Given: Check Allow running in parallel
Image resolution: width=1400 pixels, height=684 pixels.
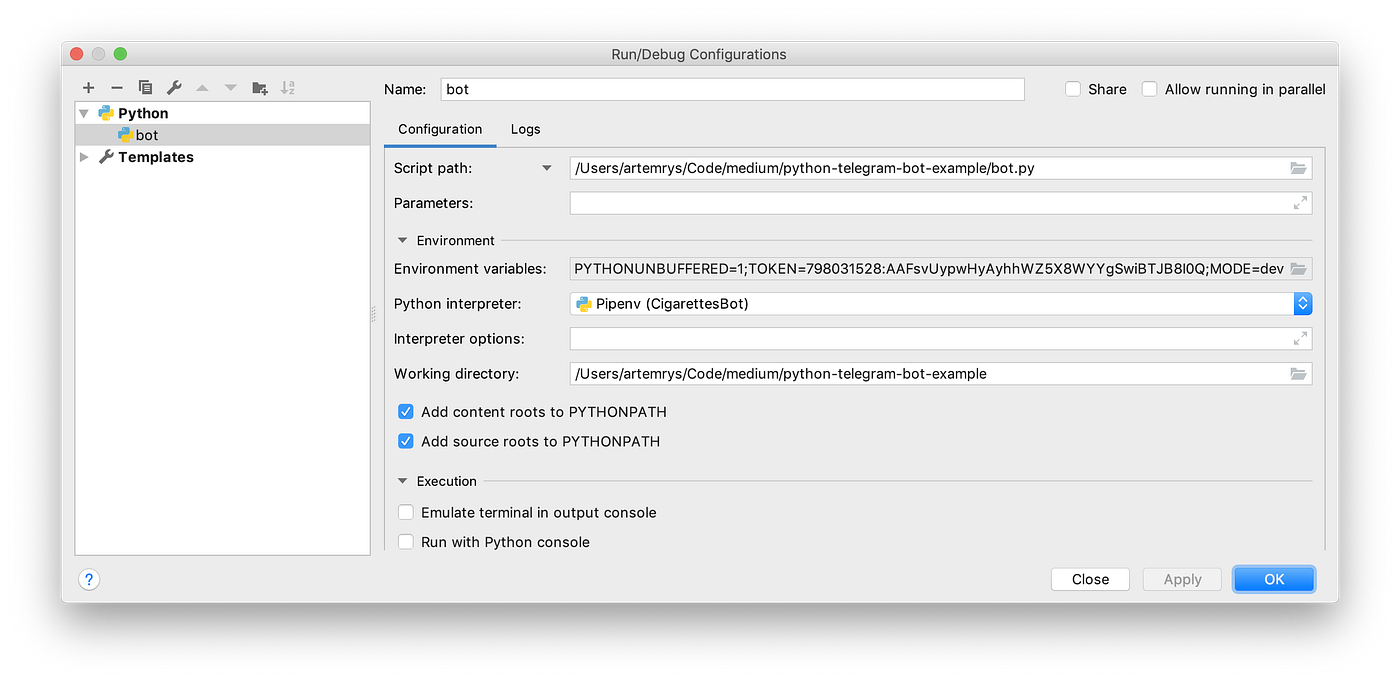Looking at the screenshot, I should click(1150, 89).
